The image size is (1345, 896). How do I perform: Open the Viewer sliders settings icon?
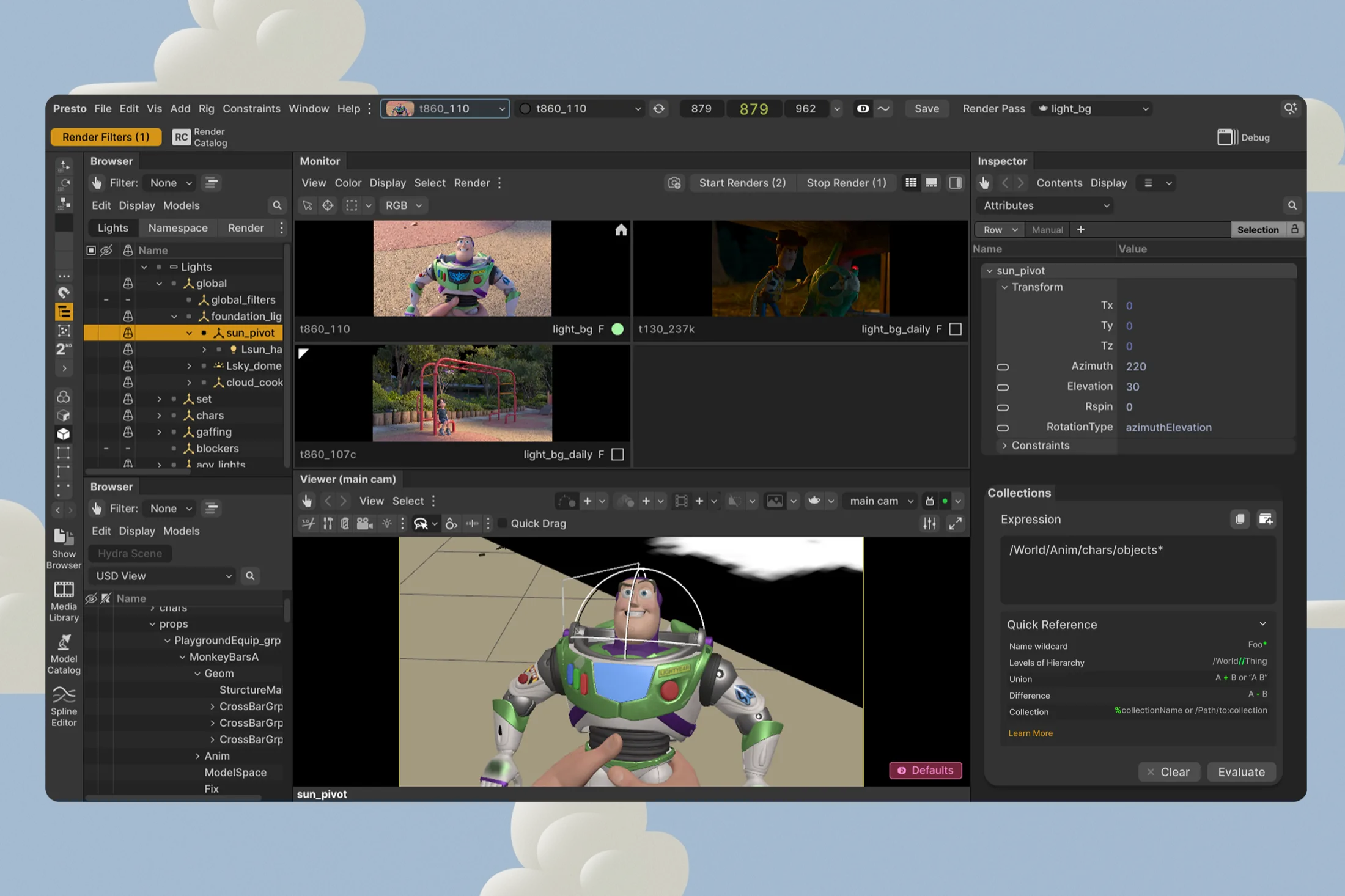click(929, 523)
